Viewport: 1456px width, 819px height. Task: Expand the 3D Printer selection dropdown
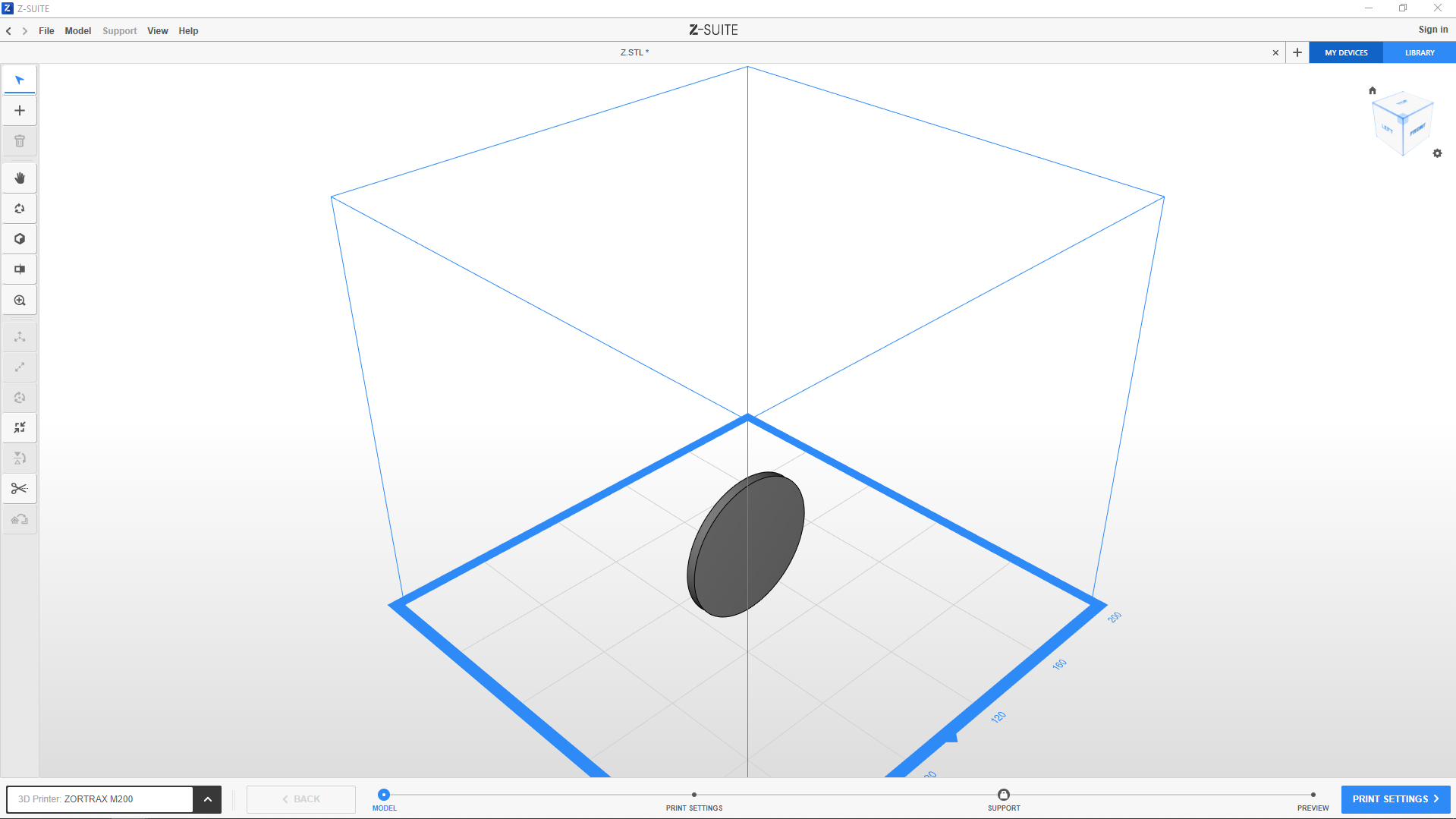coord(207,799)
